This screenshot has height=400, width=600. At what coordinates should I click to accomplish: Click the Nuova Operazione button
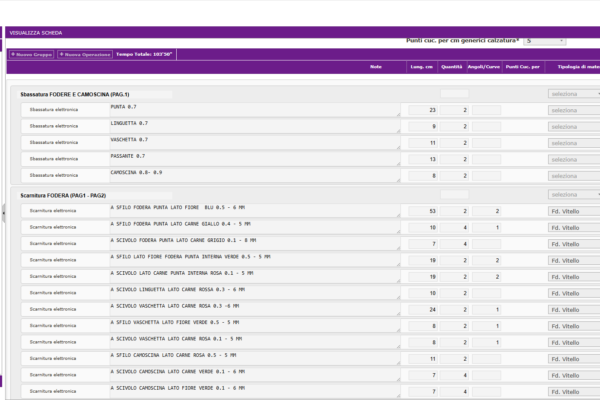(85, 54)
